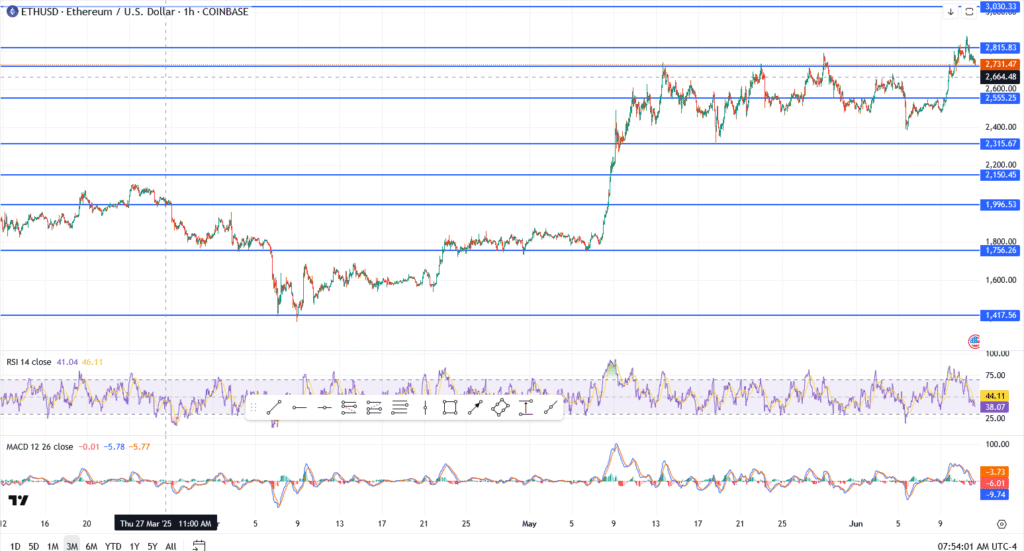Show All time range data
This screenshot has height=551, width=1024.
171,546
